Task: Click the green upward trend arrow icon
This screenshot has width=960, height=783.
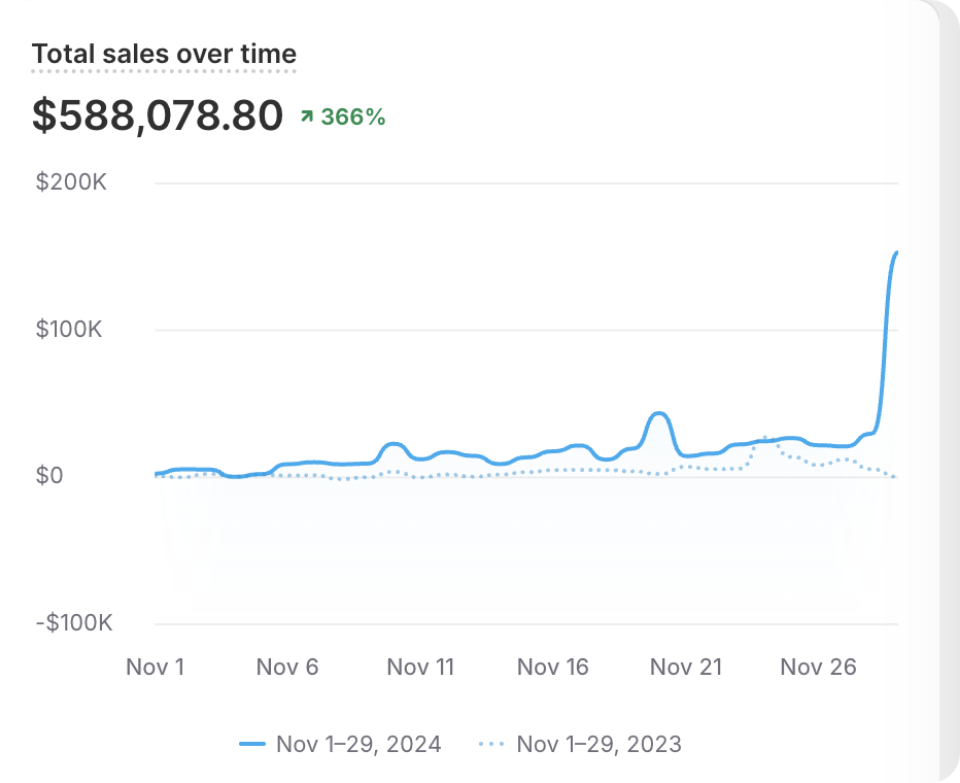Action: [306, 118]
